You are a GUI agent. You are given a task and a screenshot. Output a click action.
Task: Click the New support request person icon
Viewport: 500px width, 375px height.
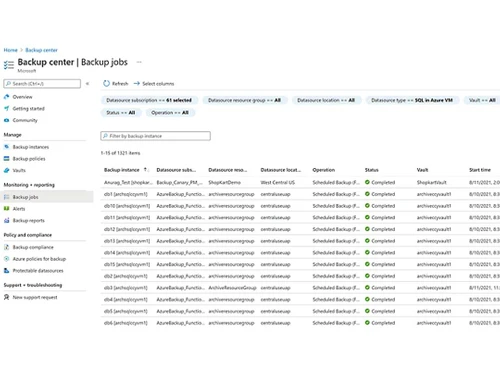(x=6, y=297)
